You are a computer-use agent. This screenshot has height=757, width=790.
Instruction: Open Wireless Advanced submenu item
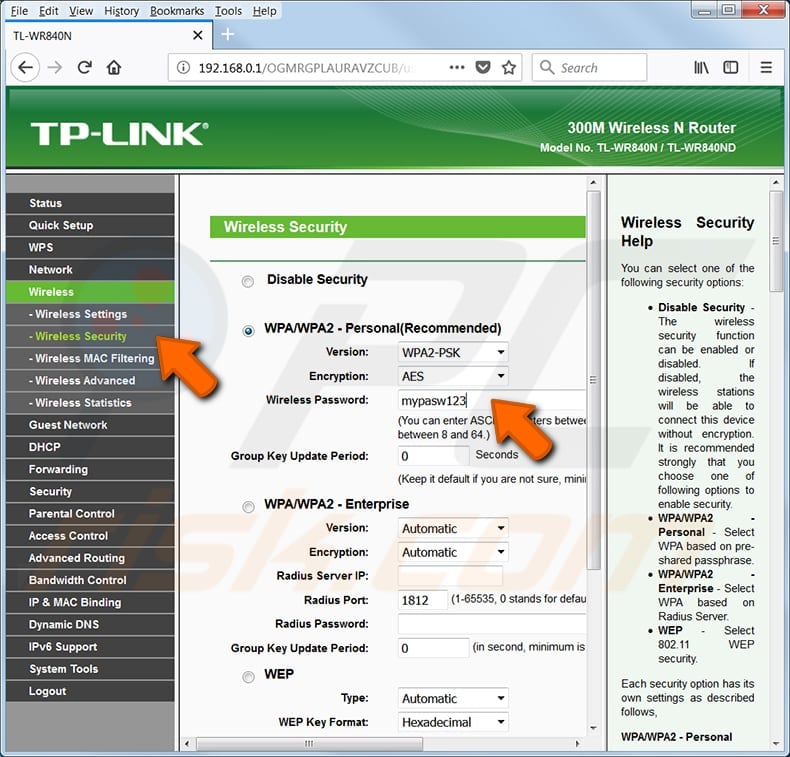click(x=90, y=380)
